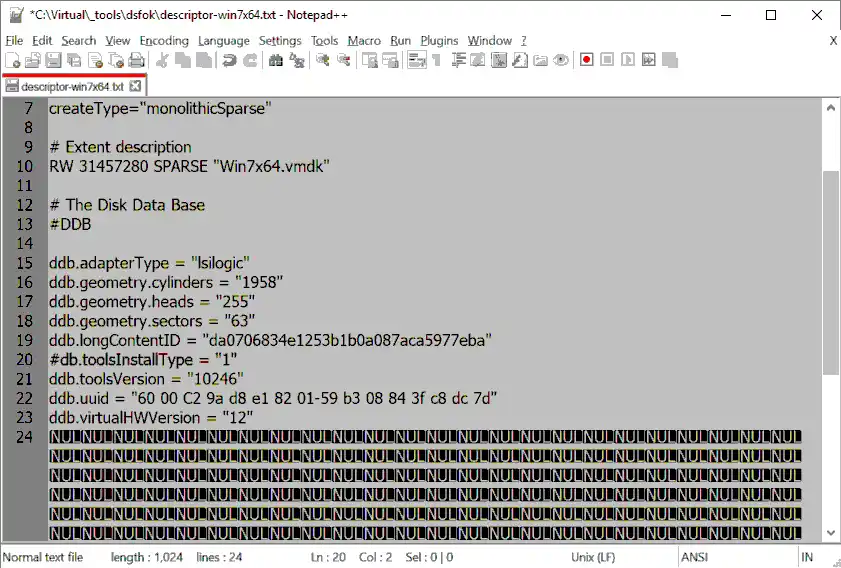Open the Replace dialog icon
Image resolution: width=841 pixels, height=568 pixels.
297,60
